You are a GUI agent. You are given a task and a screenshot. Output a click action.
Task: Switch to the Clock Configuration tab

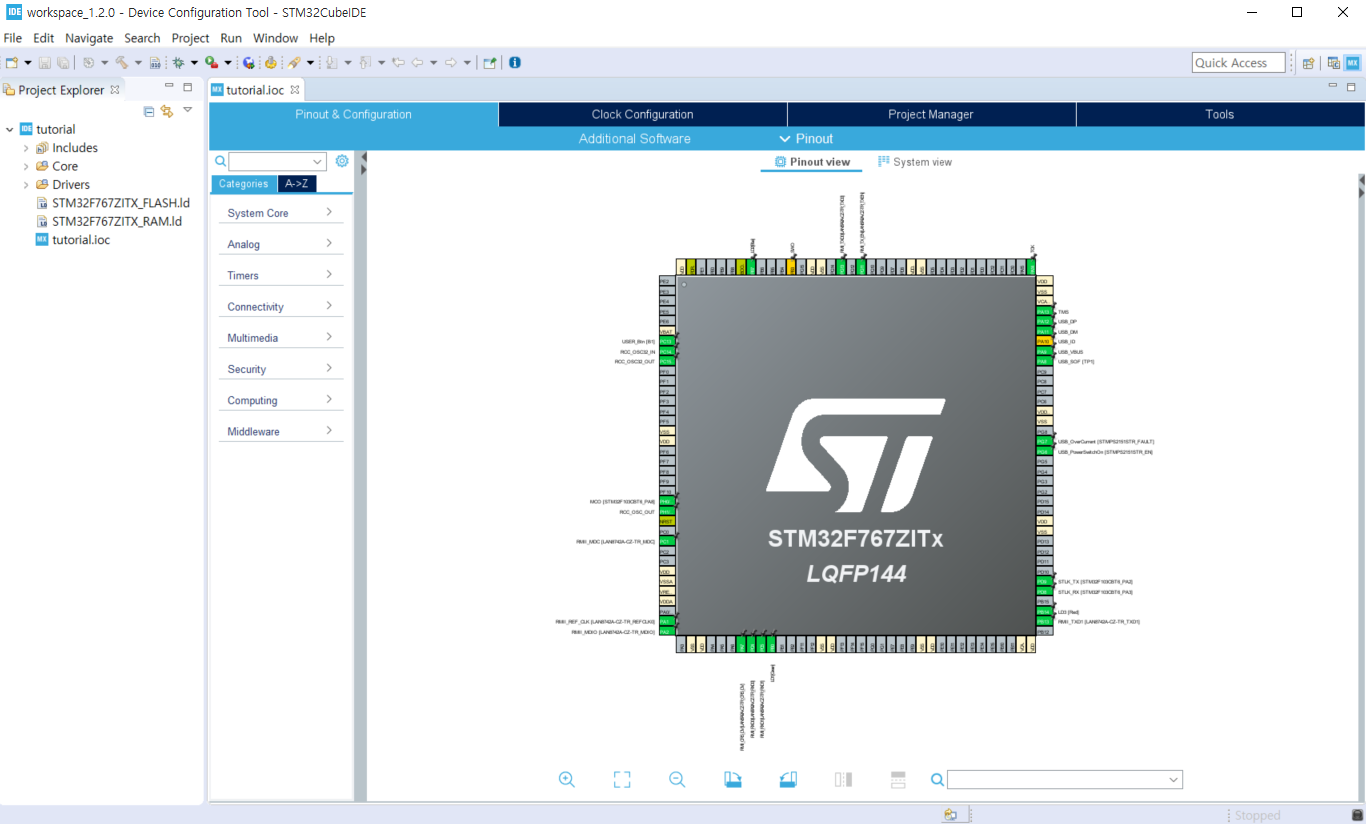(642, 114)
